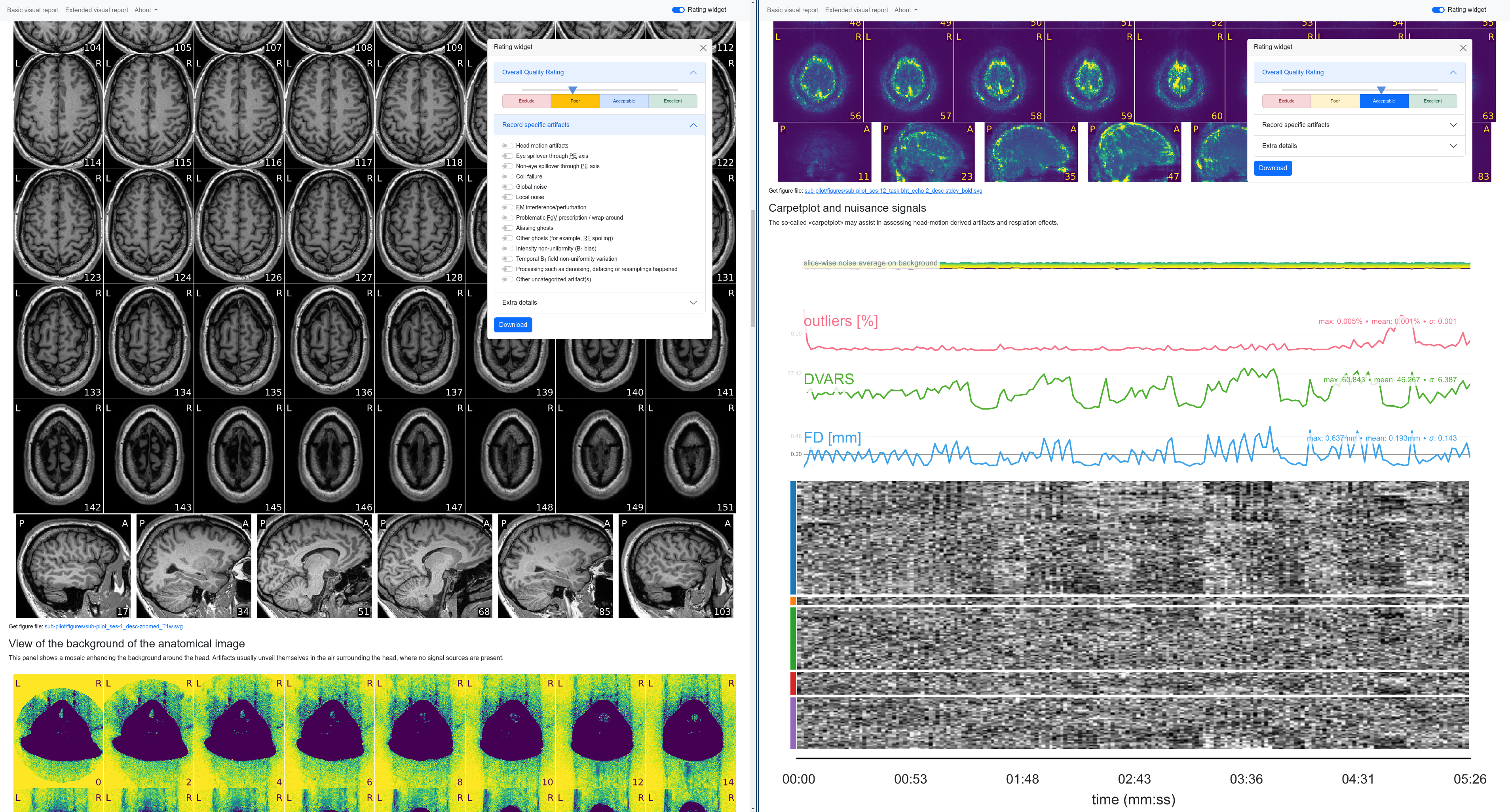This screenshot has width=1510, height=812.
Task: Collapse left Overall Quality Rating chevron
Action: pyautogui.click(x=693, y=72)
